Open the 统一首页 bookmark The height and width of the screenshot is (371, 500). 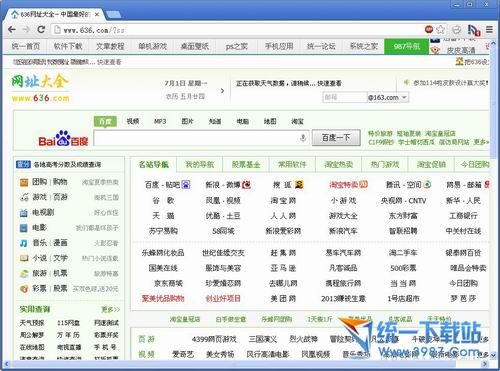[x=26, y=46]
